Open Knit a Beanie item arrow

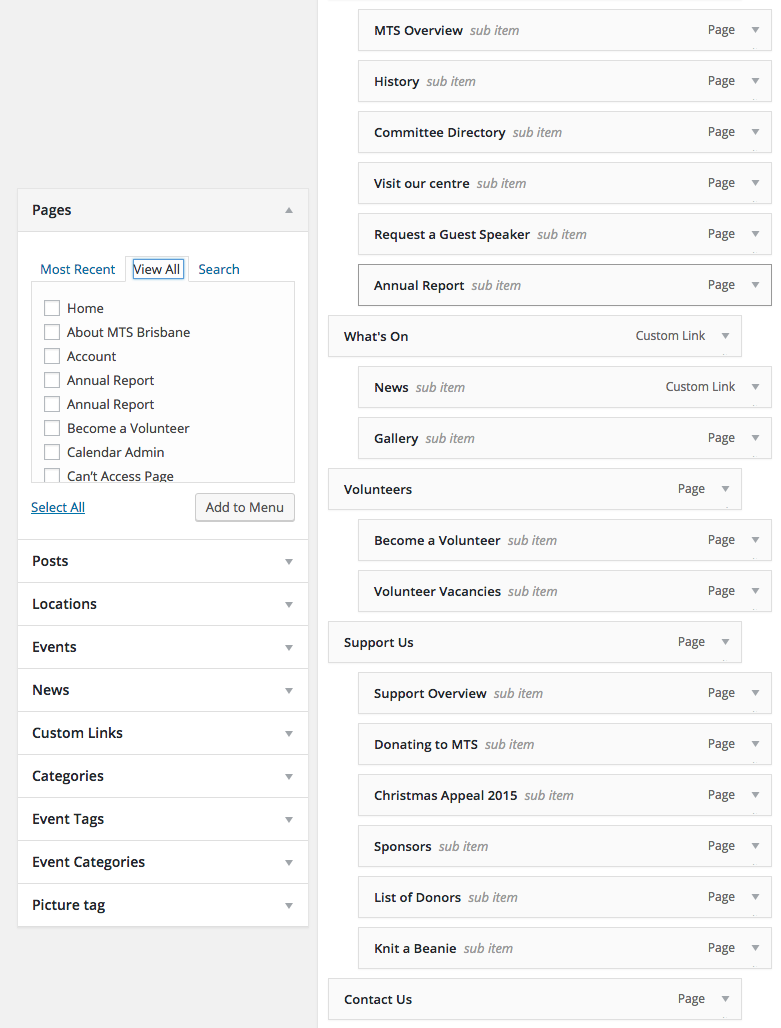click(755, 948)
